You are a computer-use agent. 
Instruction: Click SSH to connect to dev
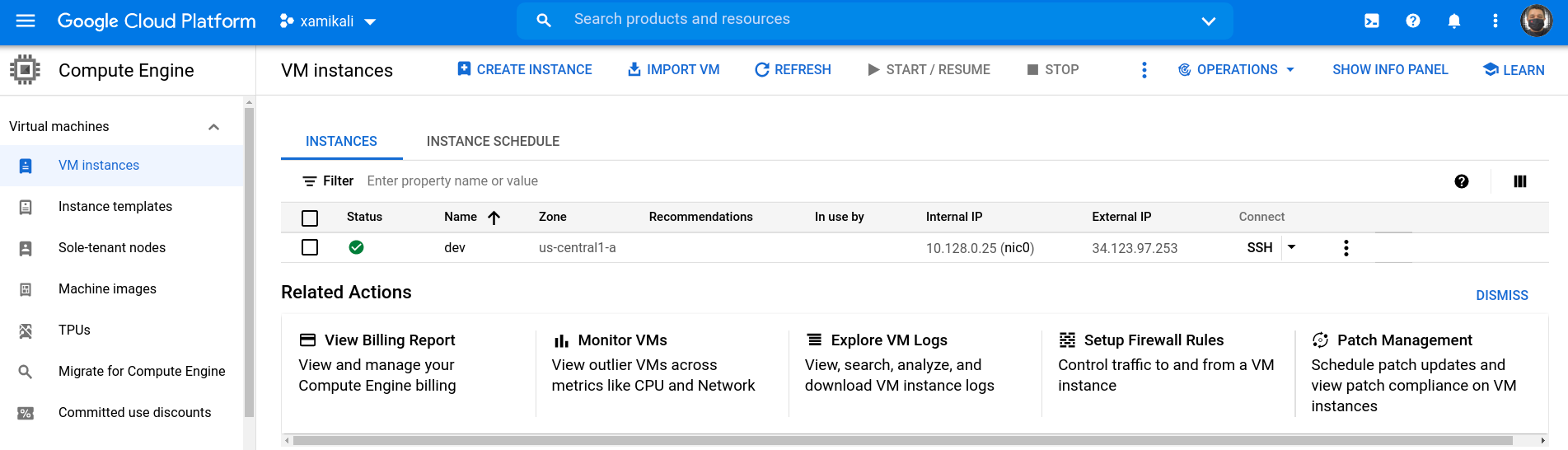click(x=1260, y=247)
